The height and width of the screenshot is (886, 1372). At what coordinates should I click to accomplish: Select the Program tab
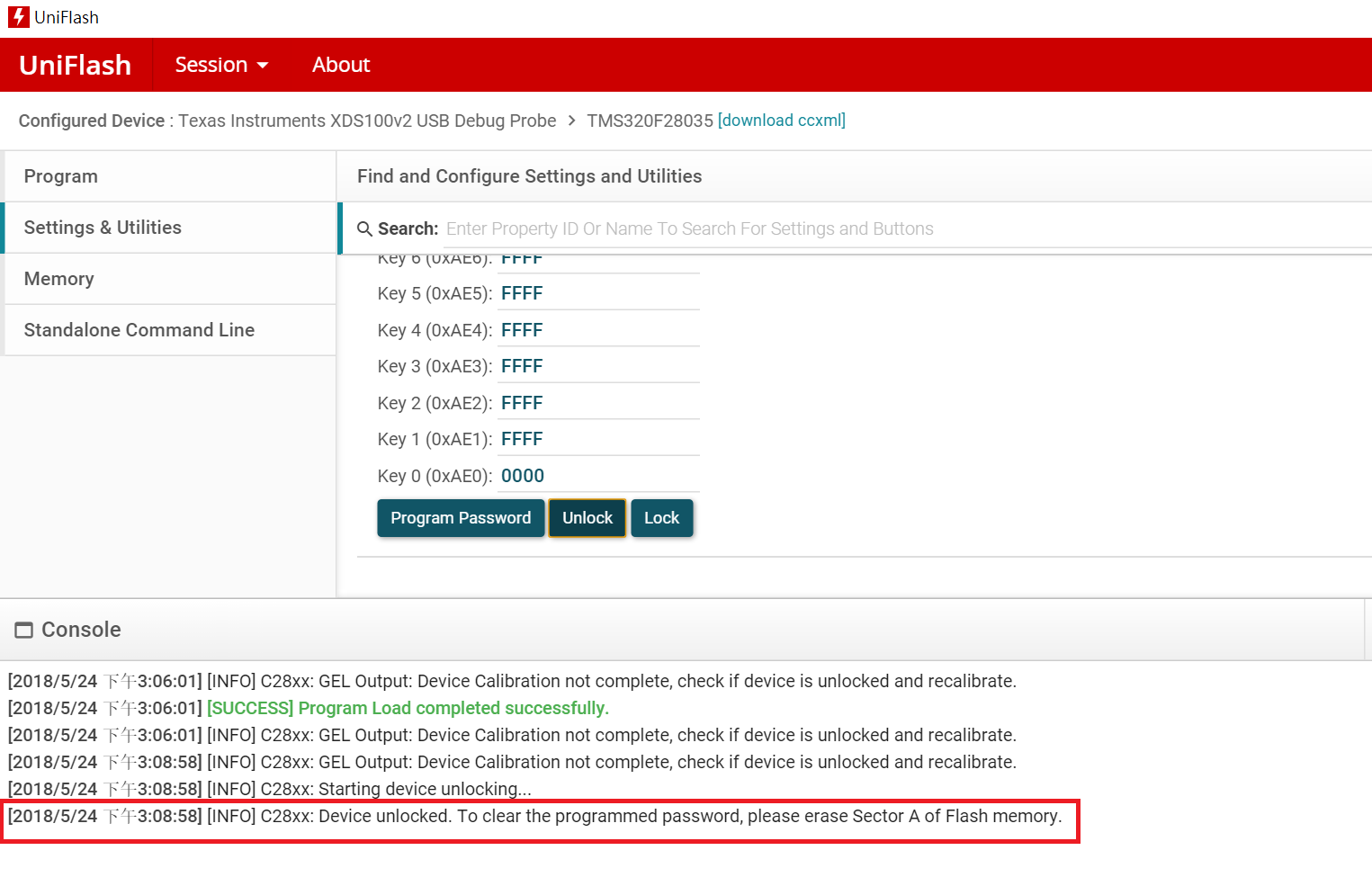171,176
